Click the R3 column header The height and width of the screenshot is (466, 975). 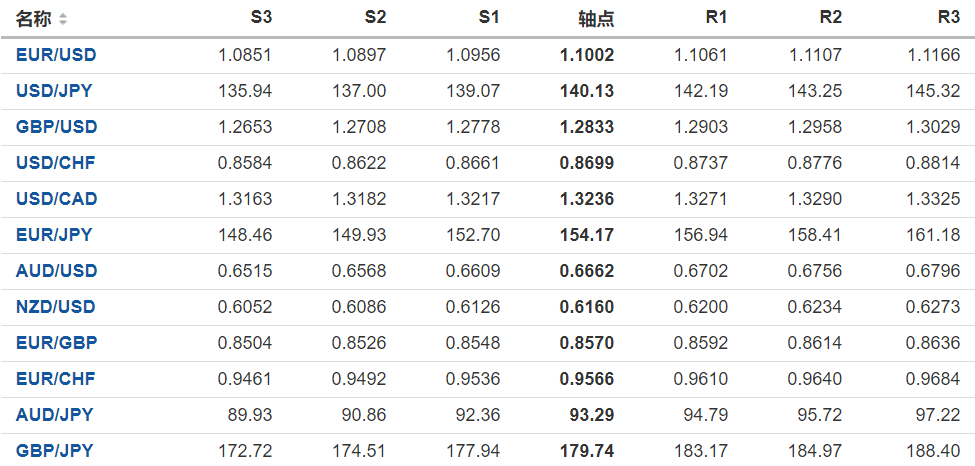(x=949, y=18)
